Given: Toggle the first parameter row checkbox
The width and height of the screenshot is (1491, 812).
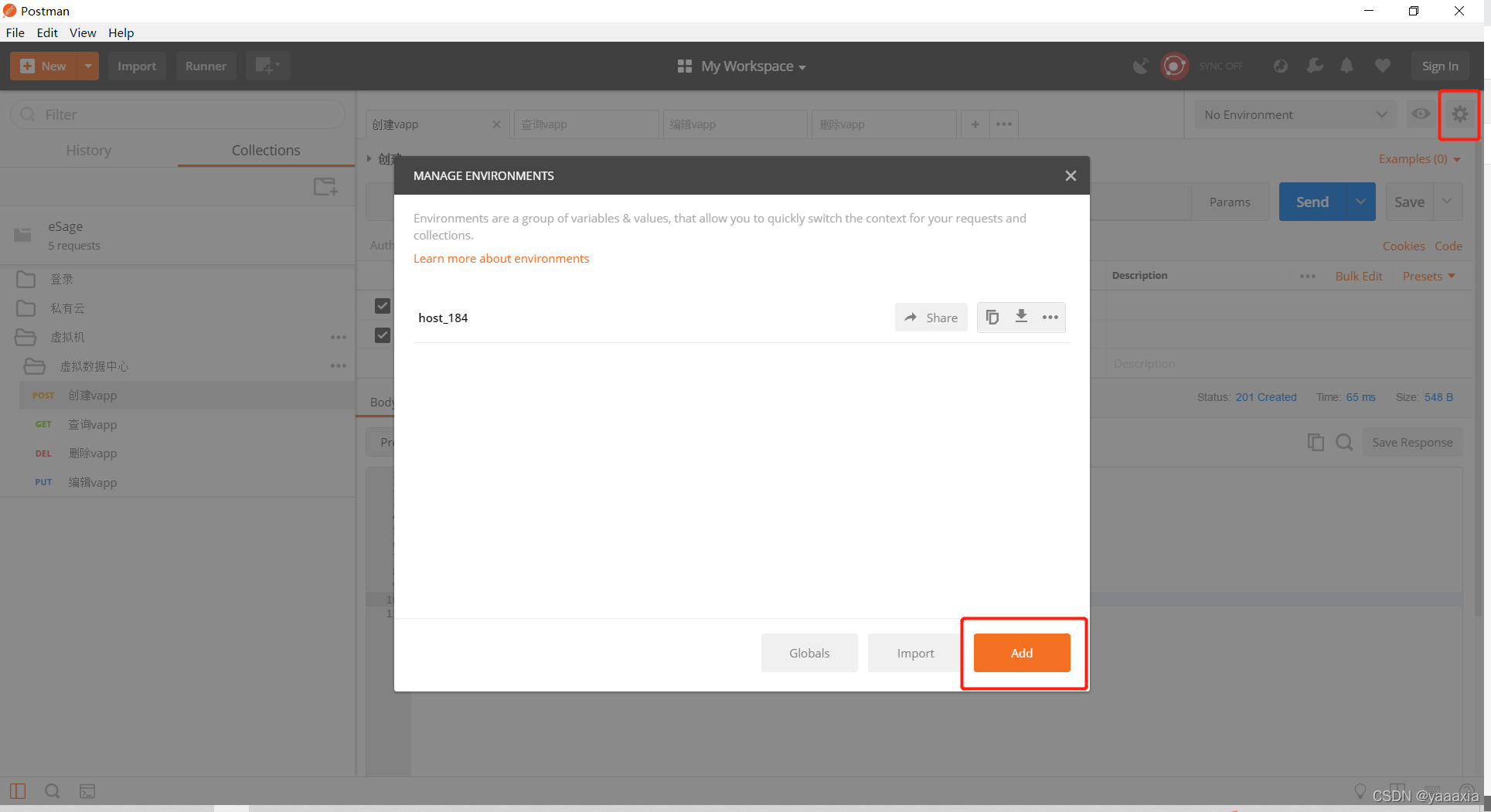Looking at the screenshot, I should click(382, 306).
